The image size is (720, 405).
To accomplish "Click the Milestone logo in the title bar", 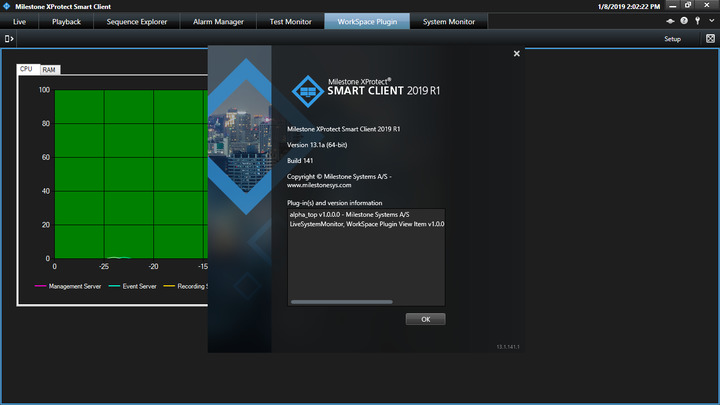I will [6, 6].
